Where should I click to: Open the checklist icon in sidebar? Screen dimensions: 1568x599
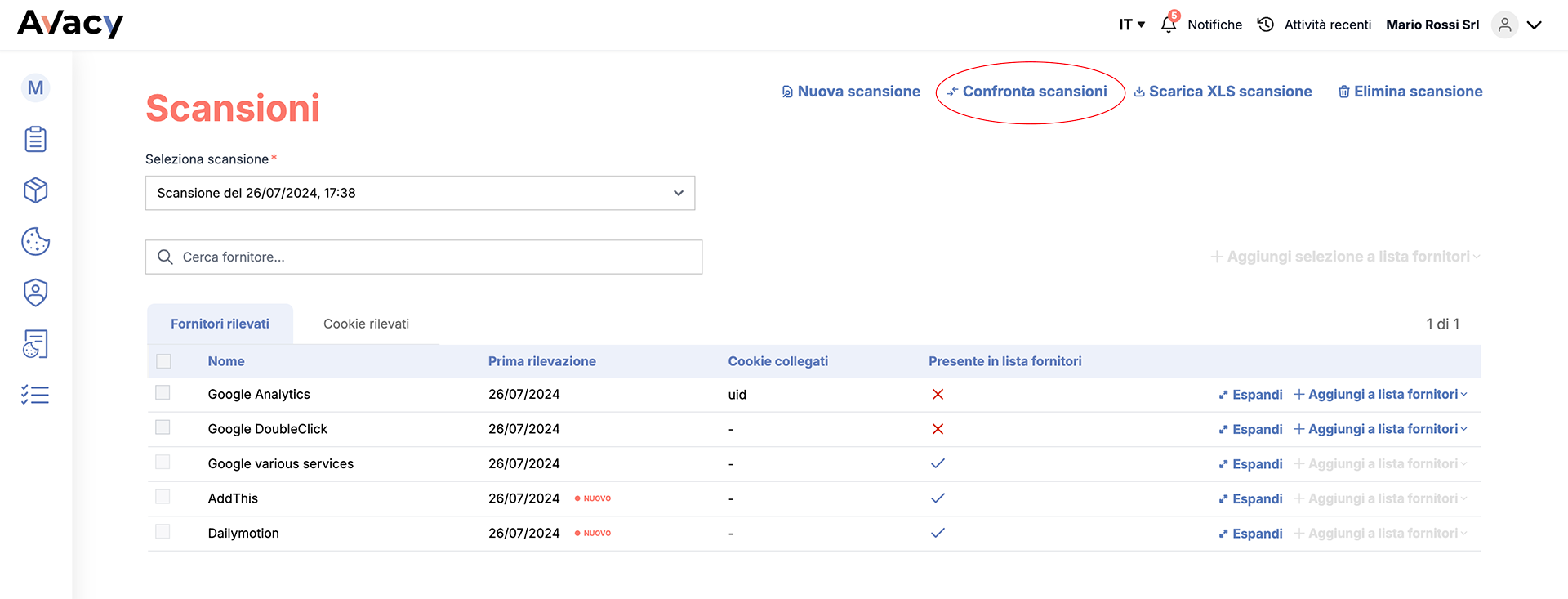click(x=35, y=396)
